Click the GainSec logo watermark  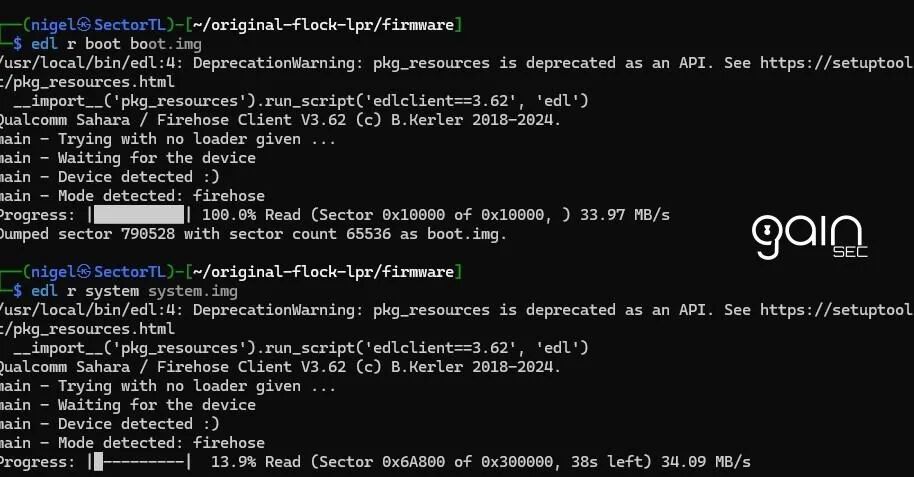[x=809, y=237]
